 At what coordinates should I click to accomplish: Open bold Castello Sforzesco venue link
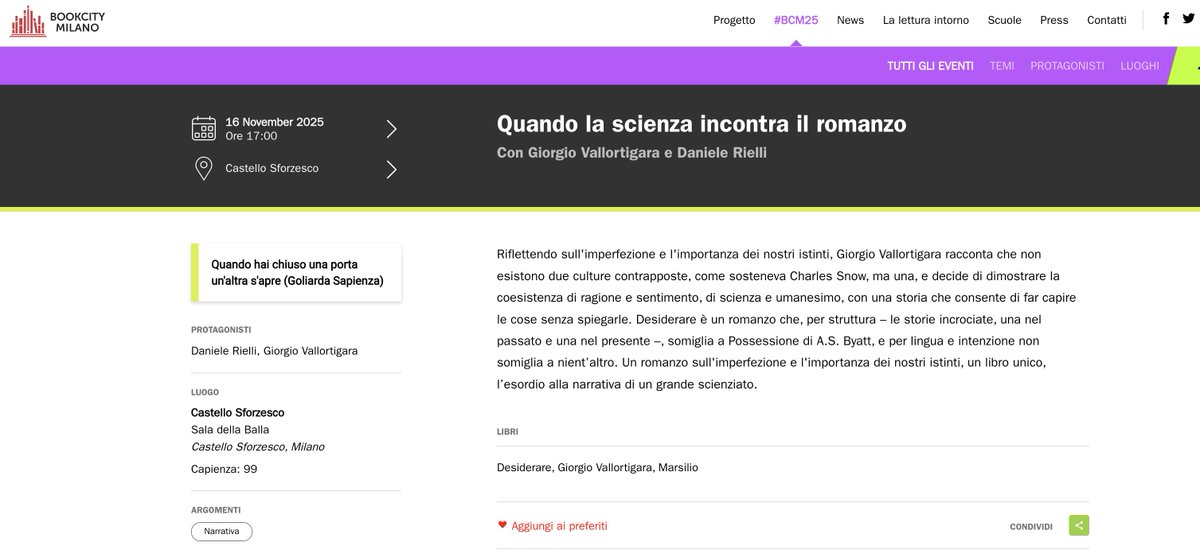pos(237,412)
